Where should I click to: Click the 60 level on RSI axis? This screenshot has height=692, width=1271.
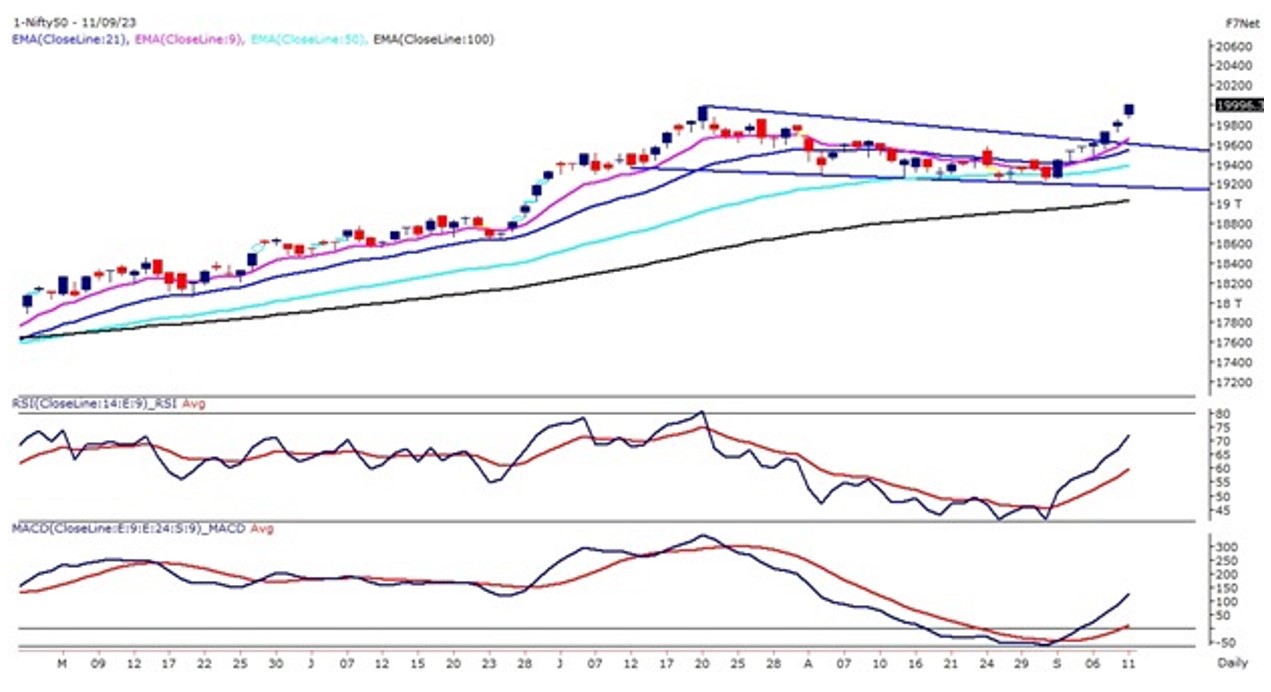1224,469
